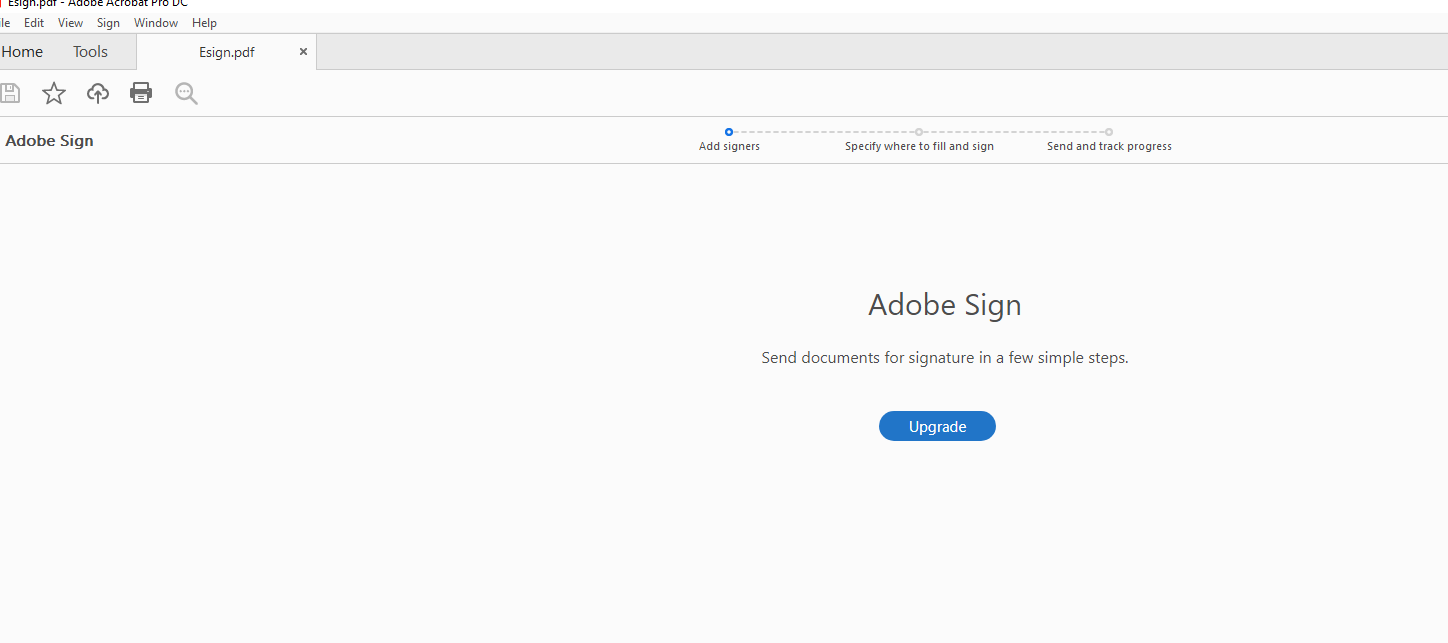Open the View menu
Image resolution: width=1448 pixels, height=643 pixels.
[x=70, y=22]
